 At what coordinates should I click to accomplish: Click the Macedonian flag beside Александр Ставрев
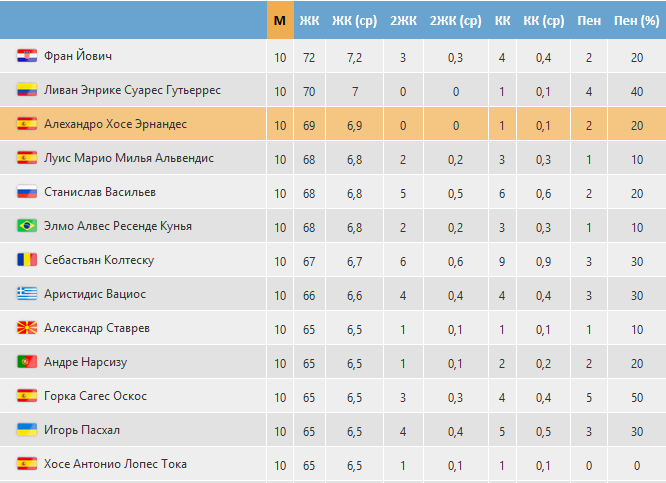coord(27,328)
